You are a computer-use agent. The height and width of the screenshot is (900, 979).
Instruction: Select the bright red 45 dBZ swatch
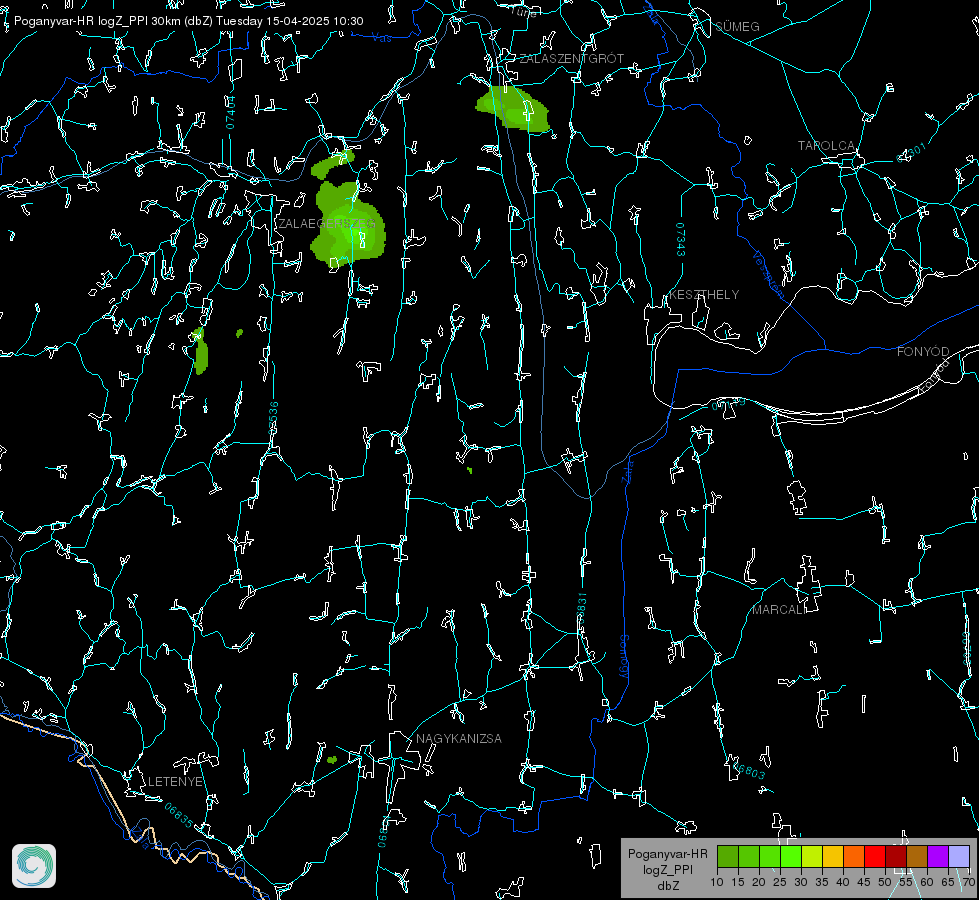pyautogui.click(x=875, y=856)
